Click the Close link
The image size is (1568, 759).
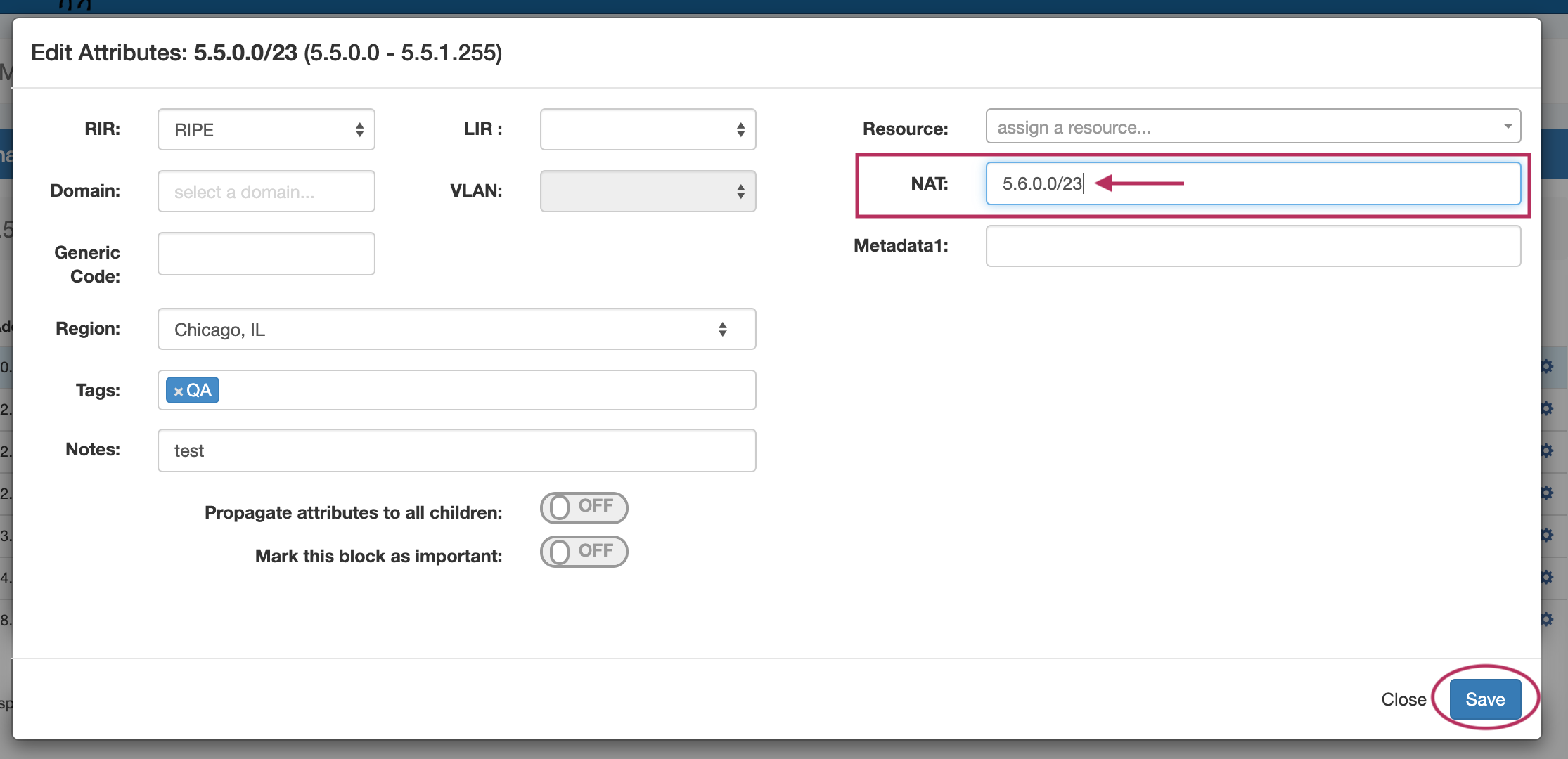tap(1403, 699)
